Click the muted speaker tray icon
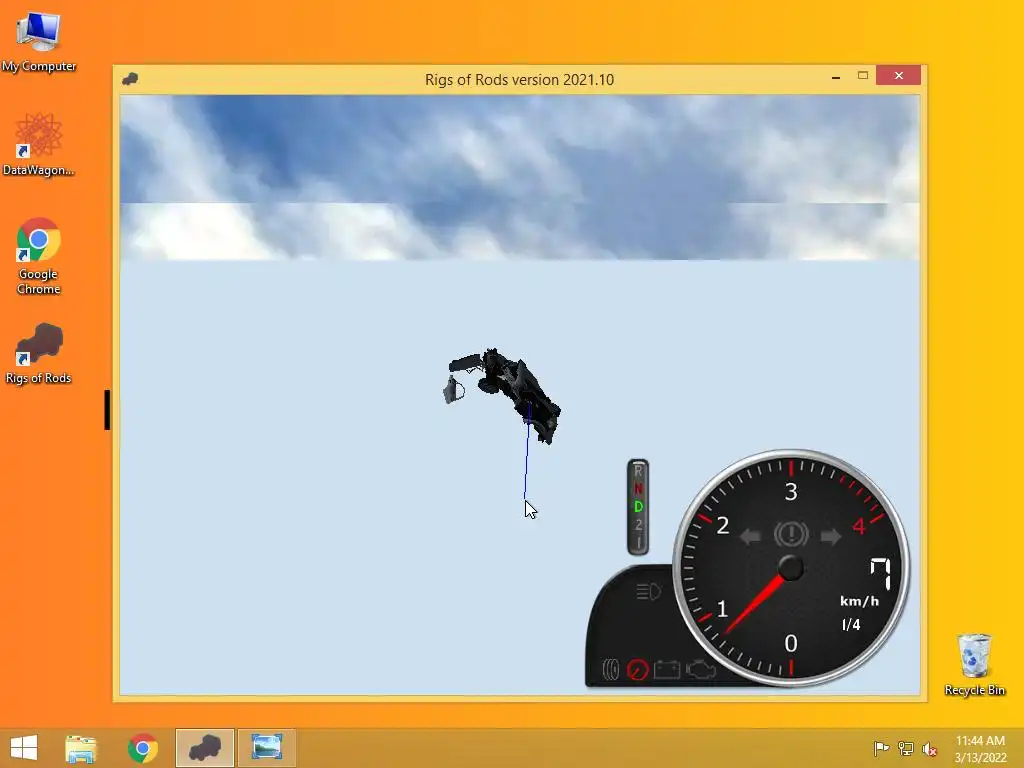 tap(929, 749)
